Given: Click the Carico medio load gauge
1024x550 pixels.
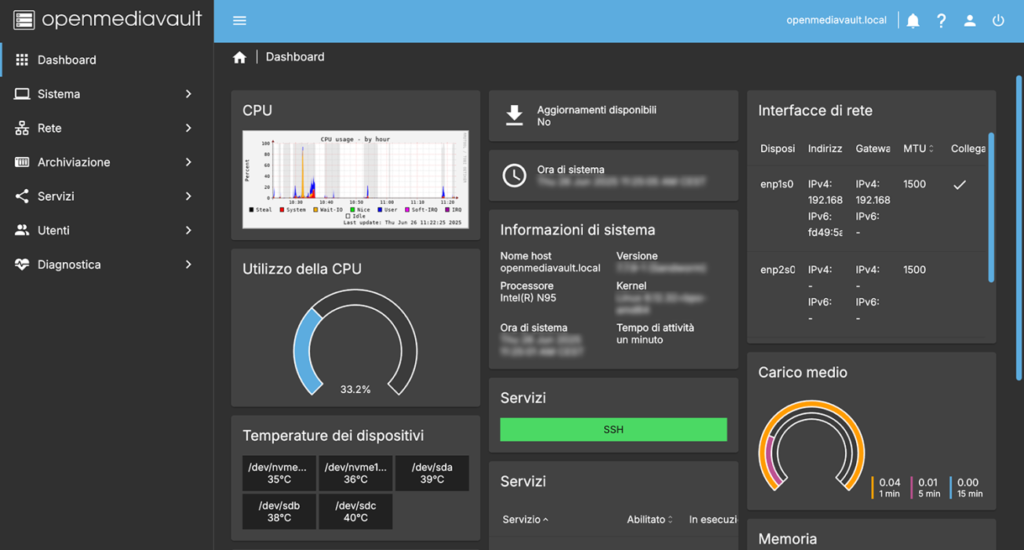Looking at the screenshot, I should tap(811, 446).
